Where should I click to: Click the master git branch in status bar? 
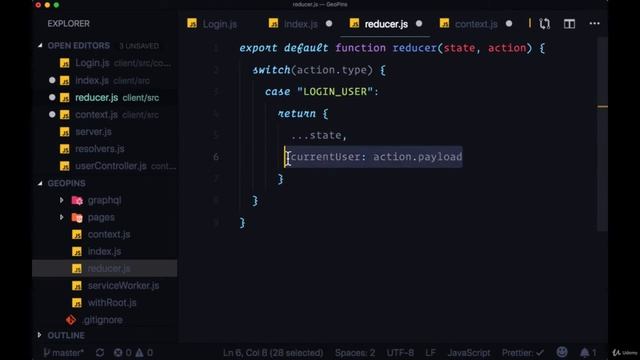63,353
